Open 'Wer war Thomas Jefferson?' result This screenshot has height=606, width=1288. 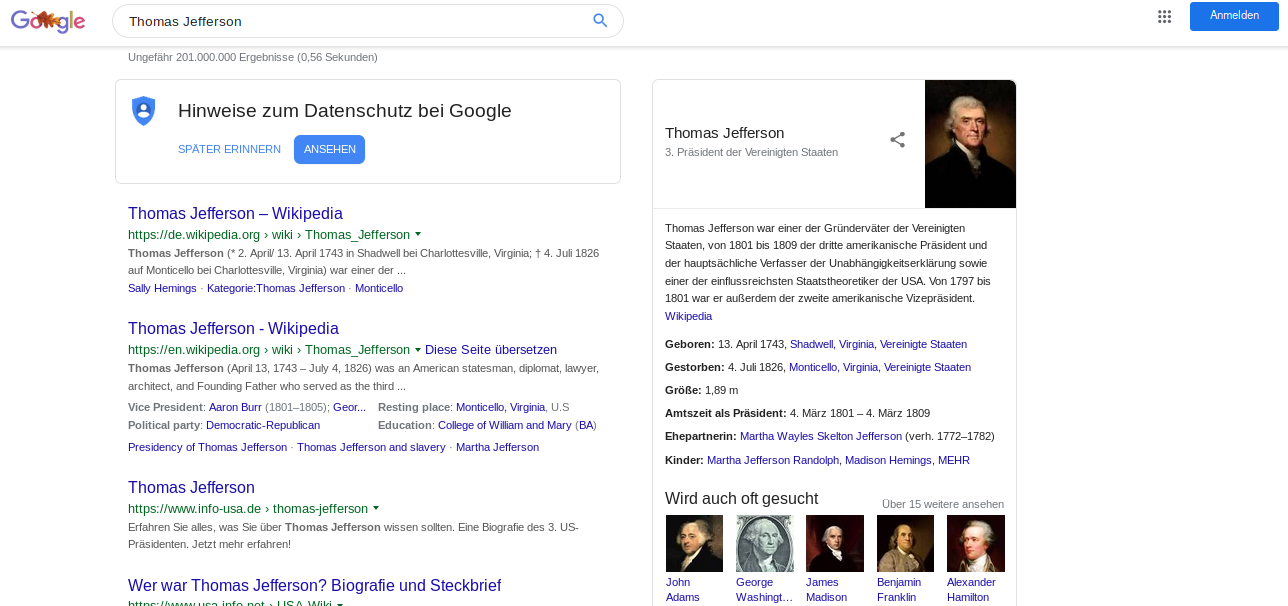click(x=314, y=585)
